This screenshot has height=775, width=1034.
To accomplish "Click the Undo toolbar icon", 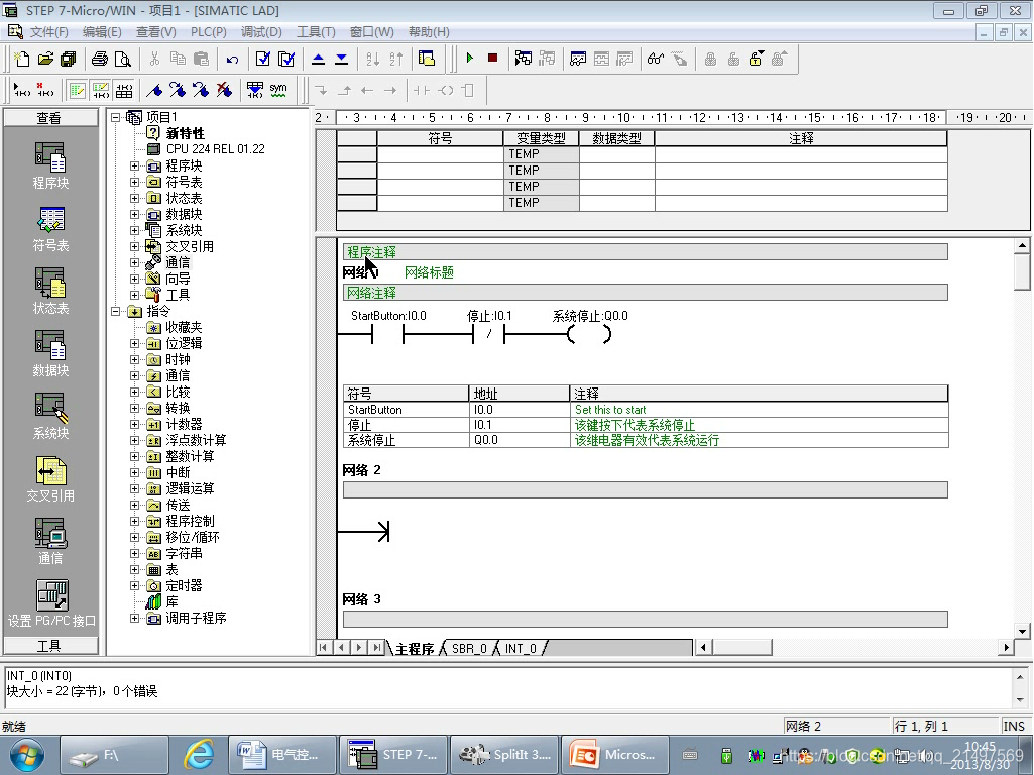I will (232, 59).
